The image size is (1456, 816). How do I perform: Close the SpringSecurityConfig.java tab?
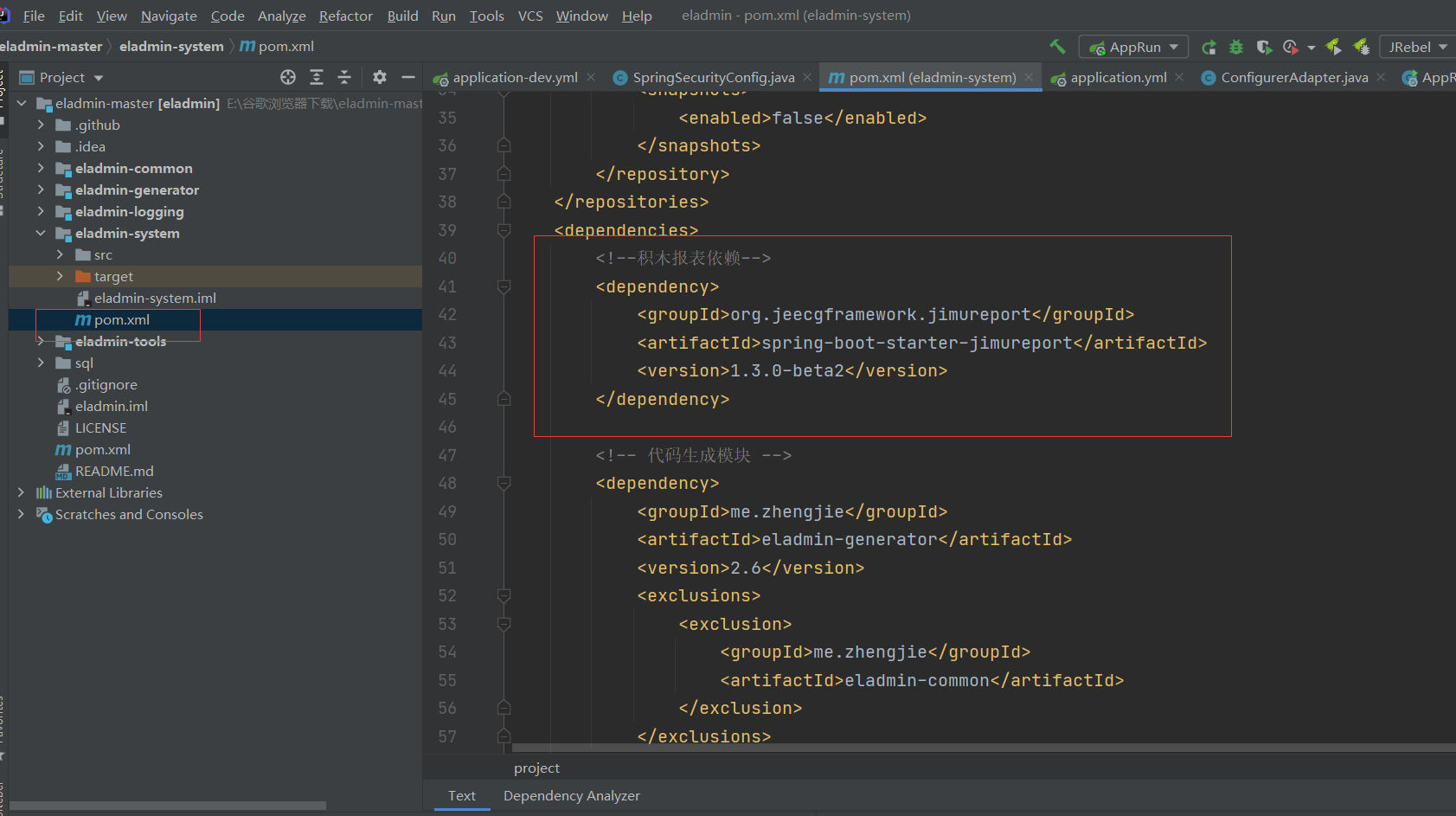[x=807, y=77]
